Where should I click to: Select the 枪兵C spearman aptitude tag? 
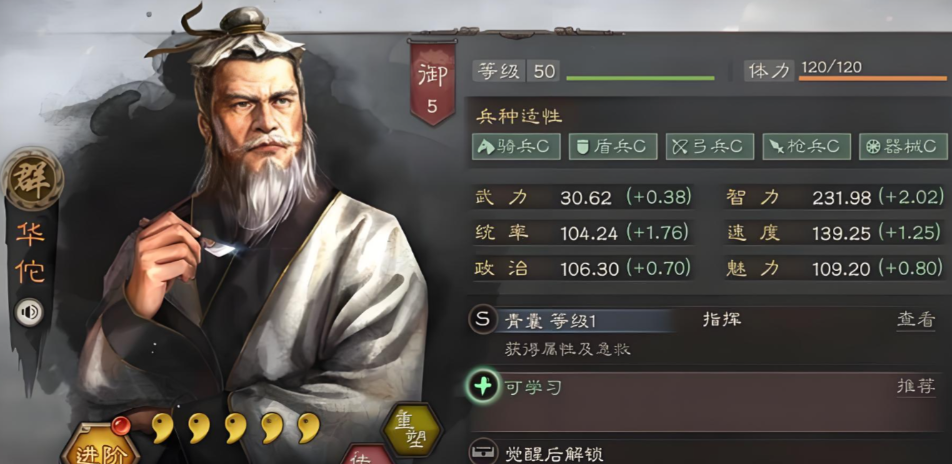point(806,147)
